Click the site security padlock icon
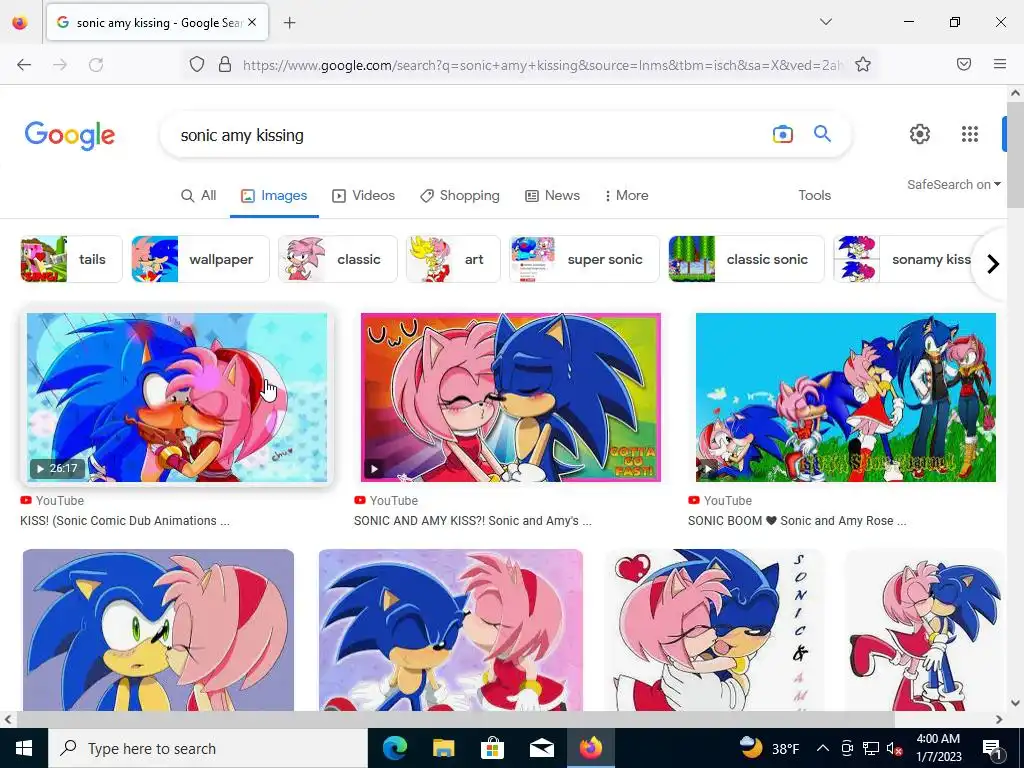The image size is (1024, 768). [x=225, y=64]
